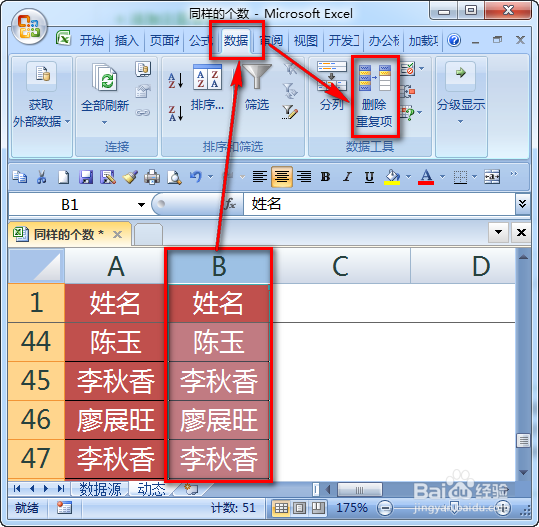
Task: Click the Remove Duplicates (删除重复项) icon
Action: coord(374,78)
